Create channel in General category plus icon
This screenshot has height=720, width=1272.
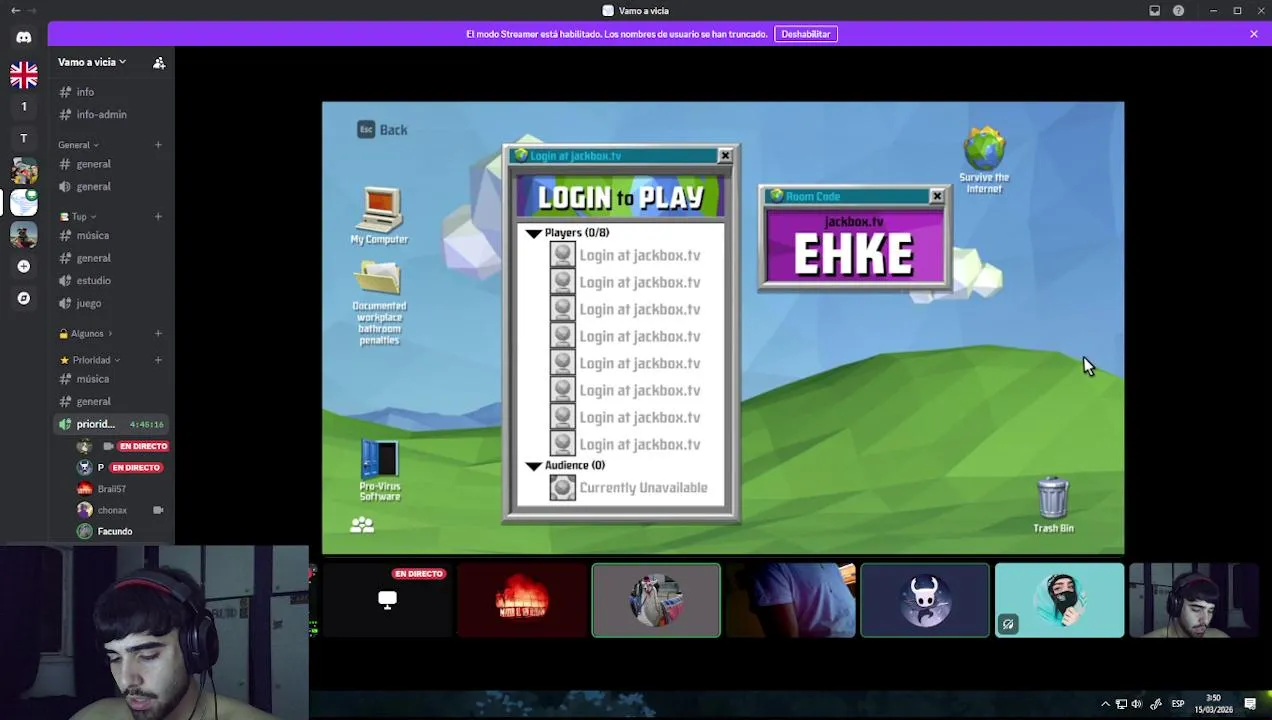pyautogui.click(x=158, y=145)
